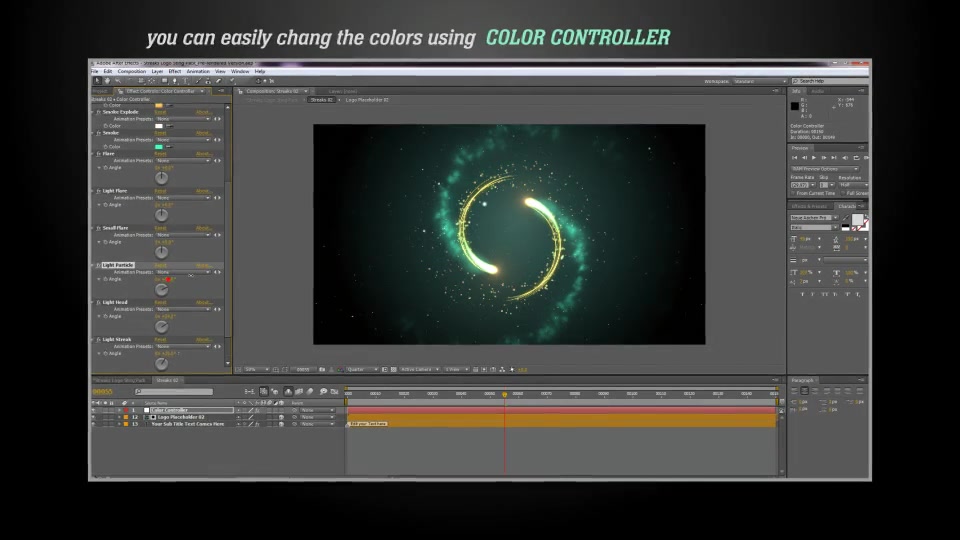Viewport: 960px width, 540px height.
Task: Open RAM Preview Options dropdown
Action: tap(825, 169)
